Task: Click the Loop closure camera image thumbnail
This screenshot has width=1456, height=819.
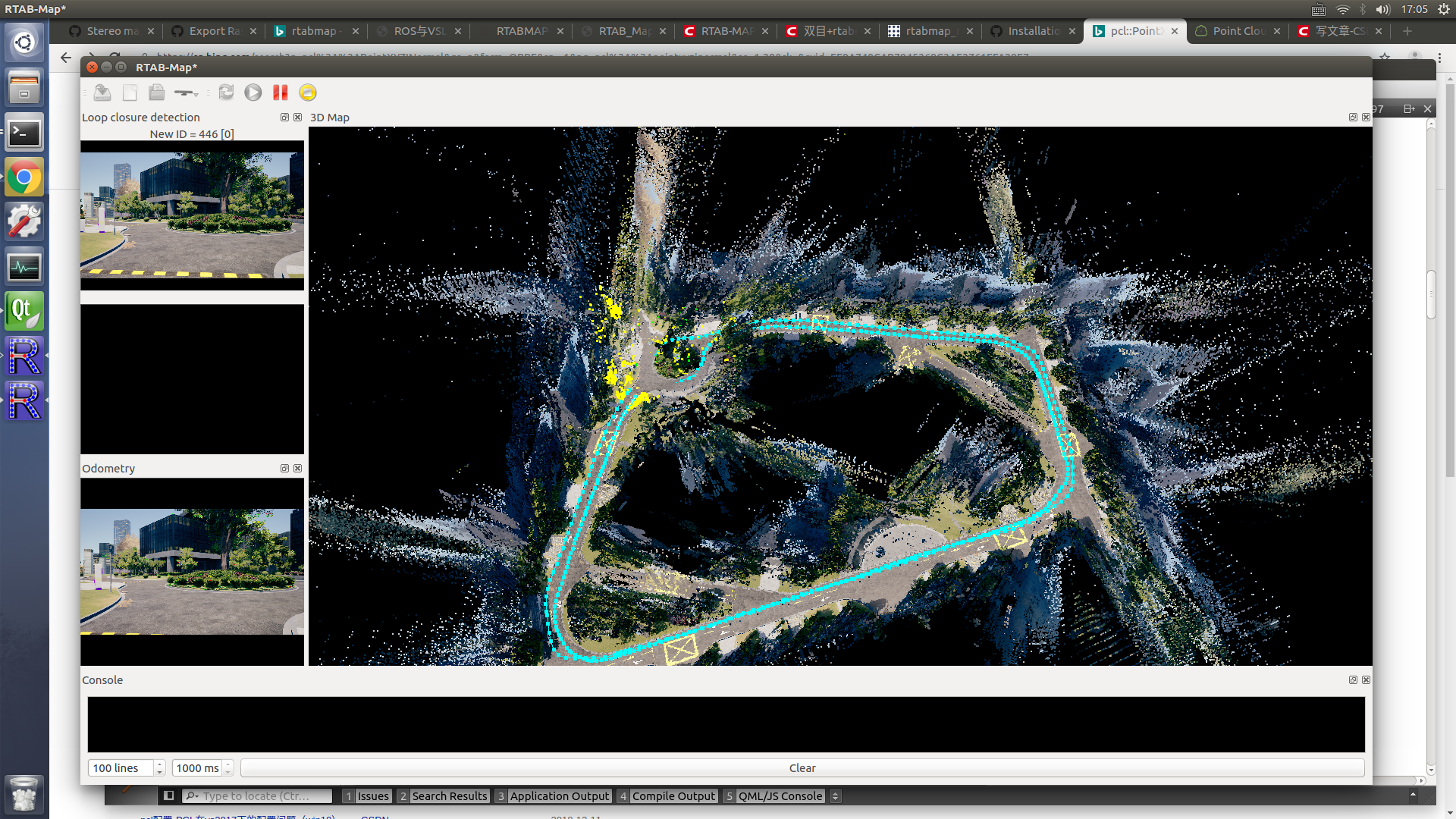Action: pyautogui.click(x=192, y=215)
